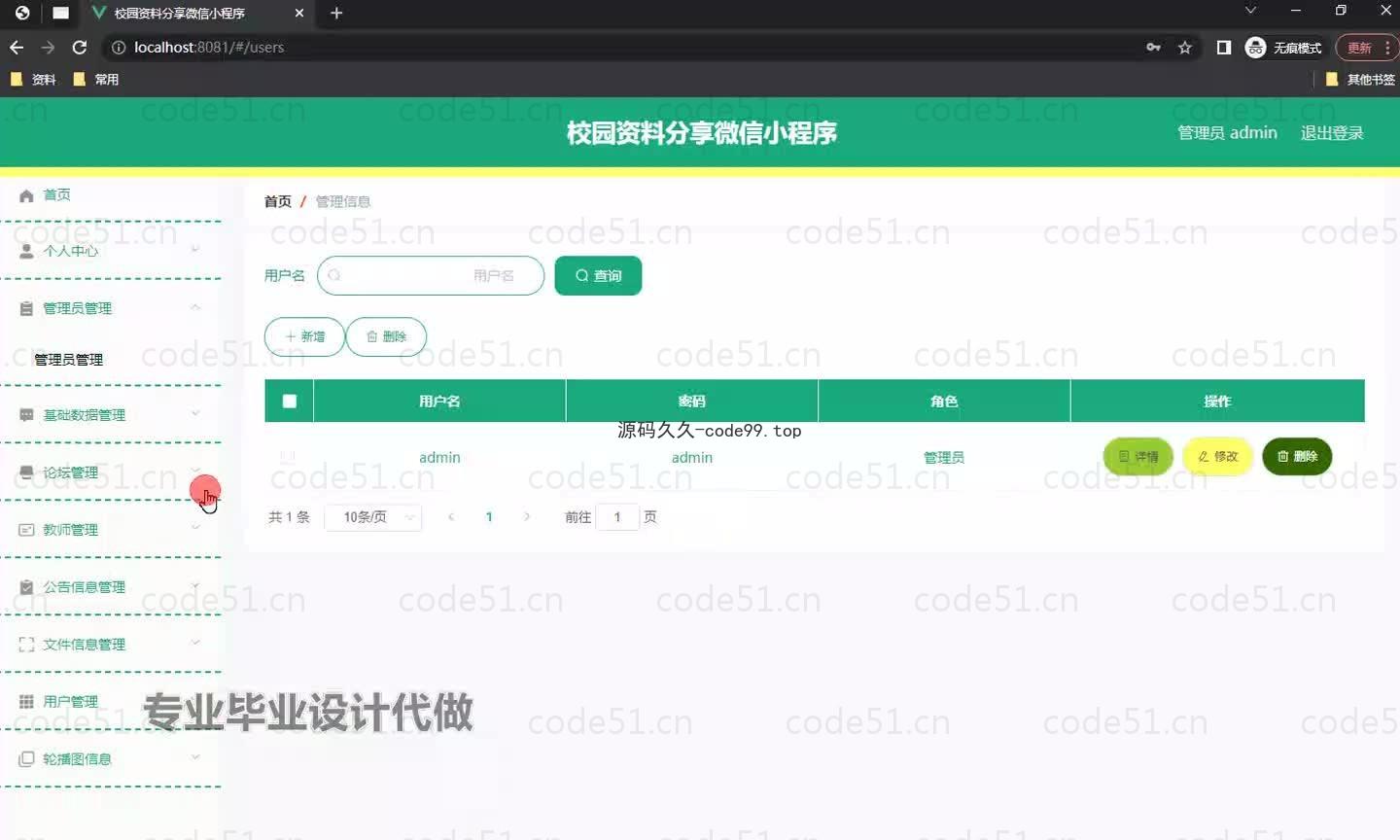Expand 文件信息管理 menu chevron
1400x840 pixels.
[195, 644]
